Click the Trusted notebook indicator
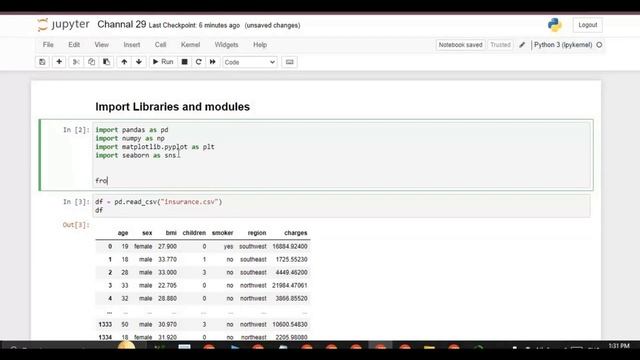 500,45
